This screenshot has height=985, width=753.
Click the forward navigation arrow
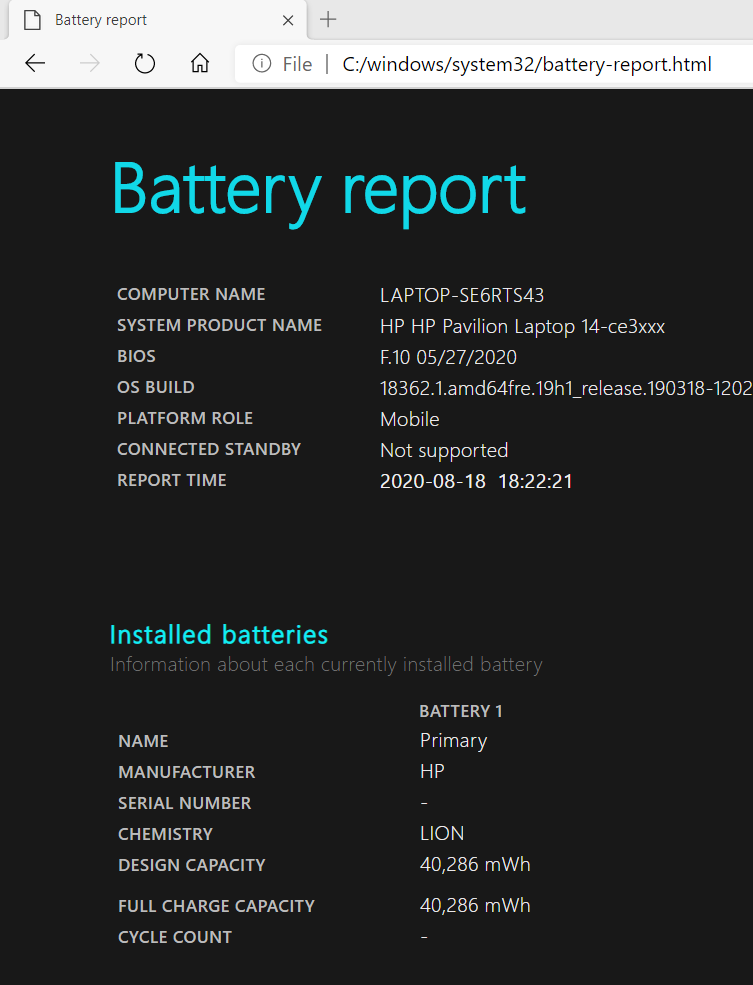[90, 63]
